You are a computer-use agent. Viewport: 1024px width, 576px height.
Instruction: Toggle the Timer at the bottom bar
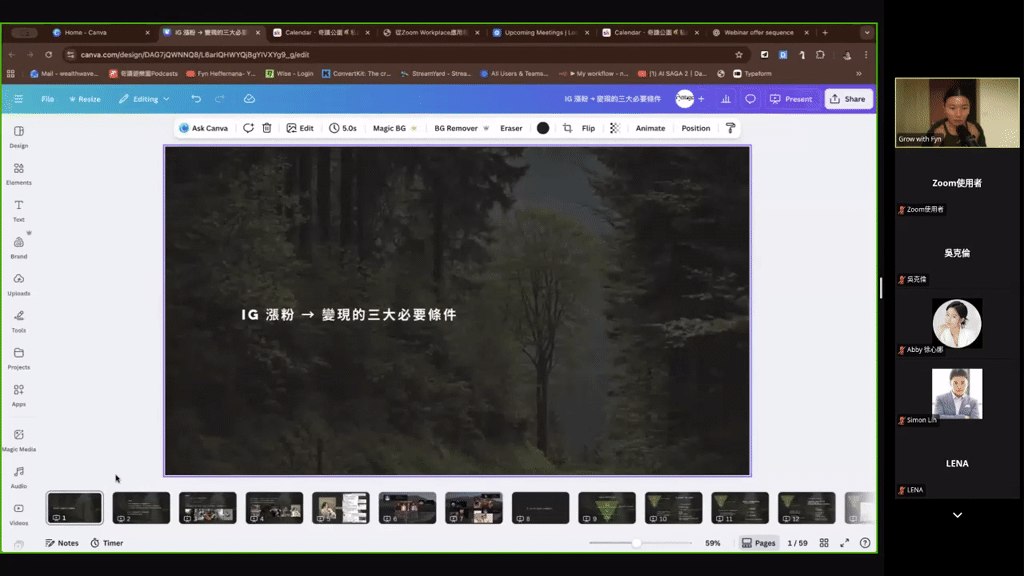106,542
